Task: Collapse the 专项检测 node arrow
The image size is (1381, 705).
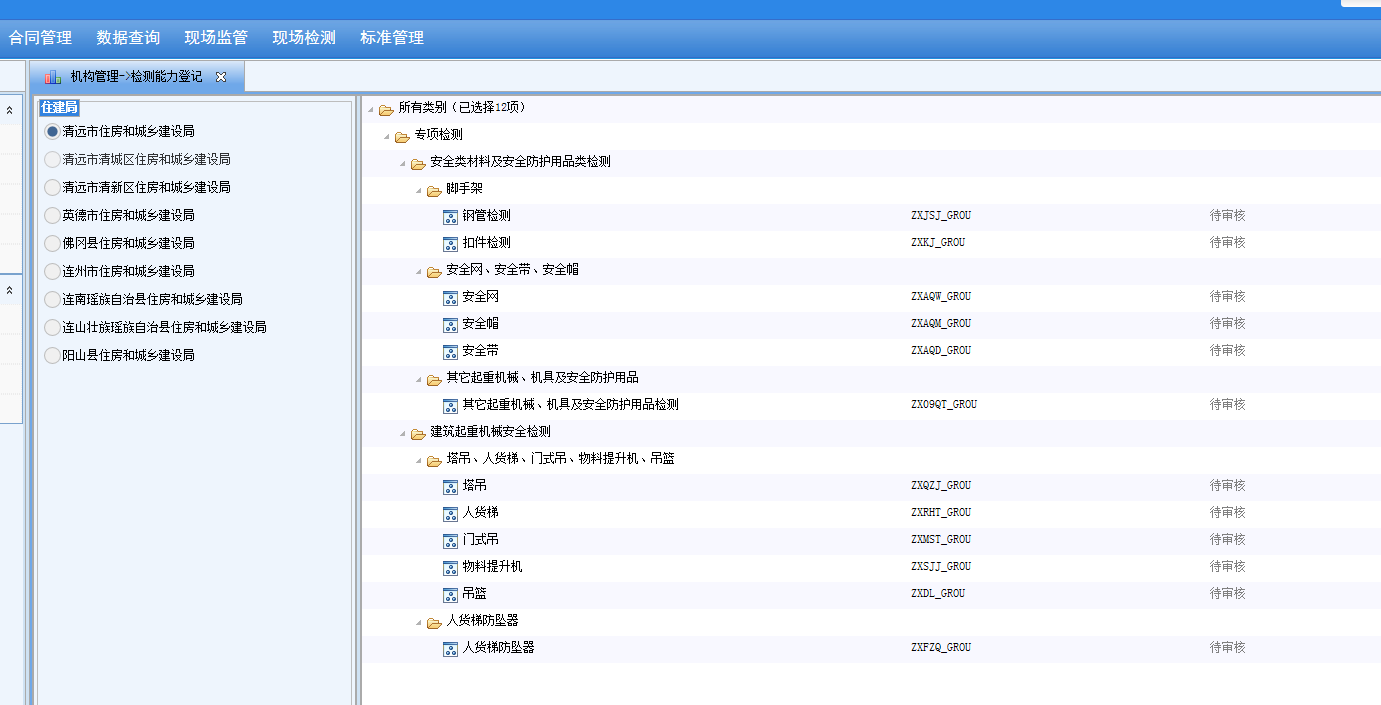Action: coord(386,136)
